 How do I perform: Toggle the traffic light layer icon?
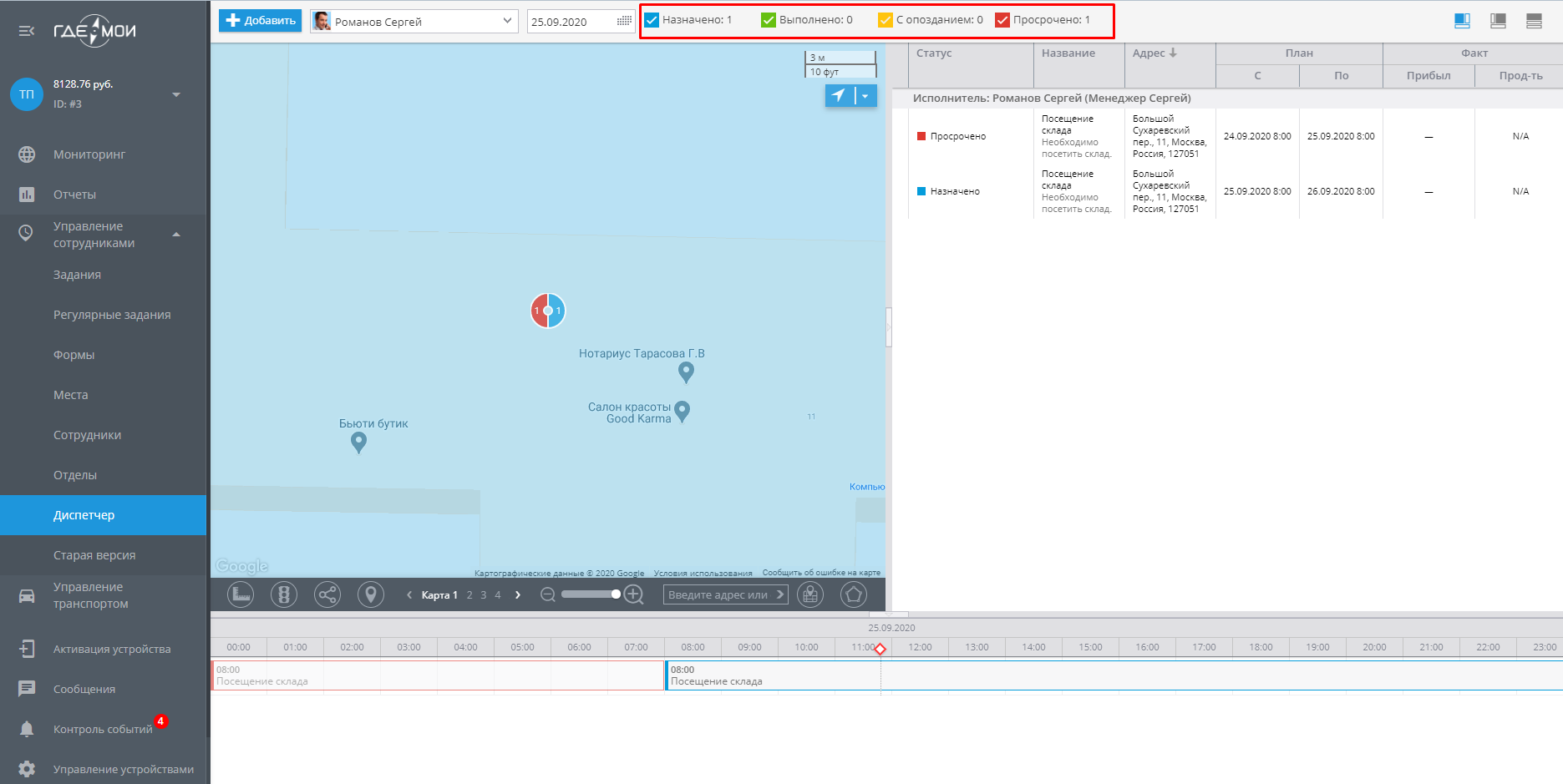(x=284, y=594)
